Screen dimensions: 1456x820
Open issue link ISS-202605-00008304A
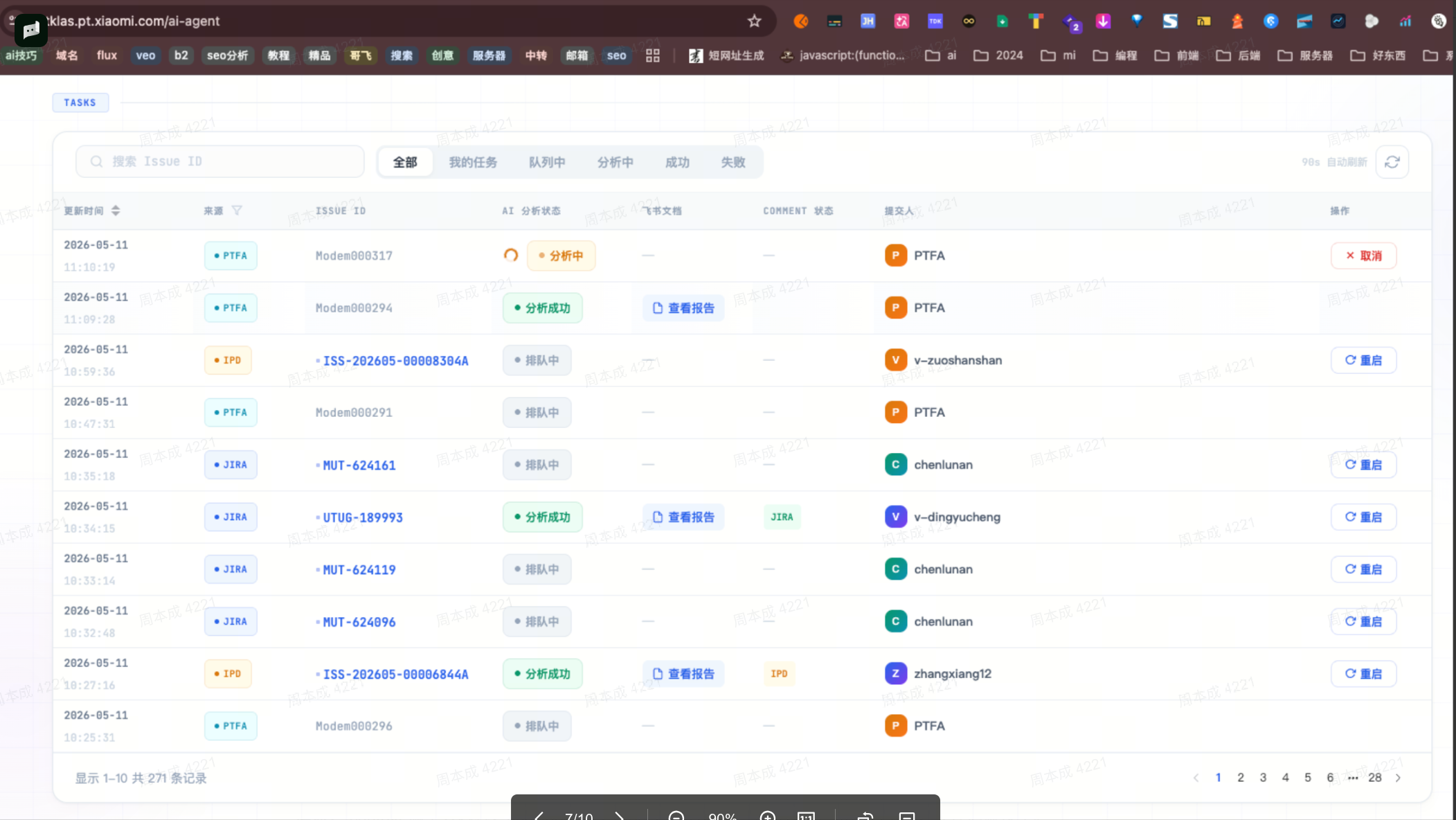[395, 361]
